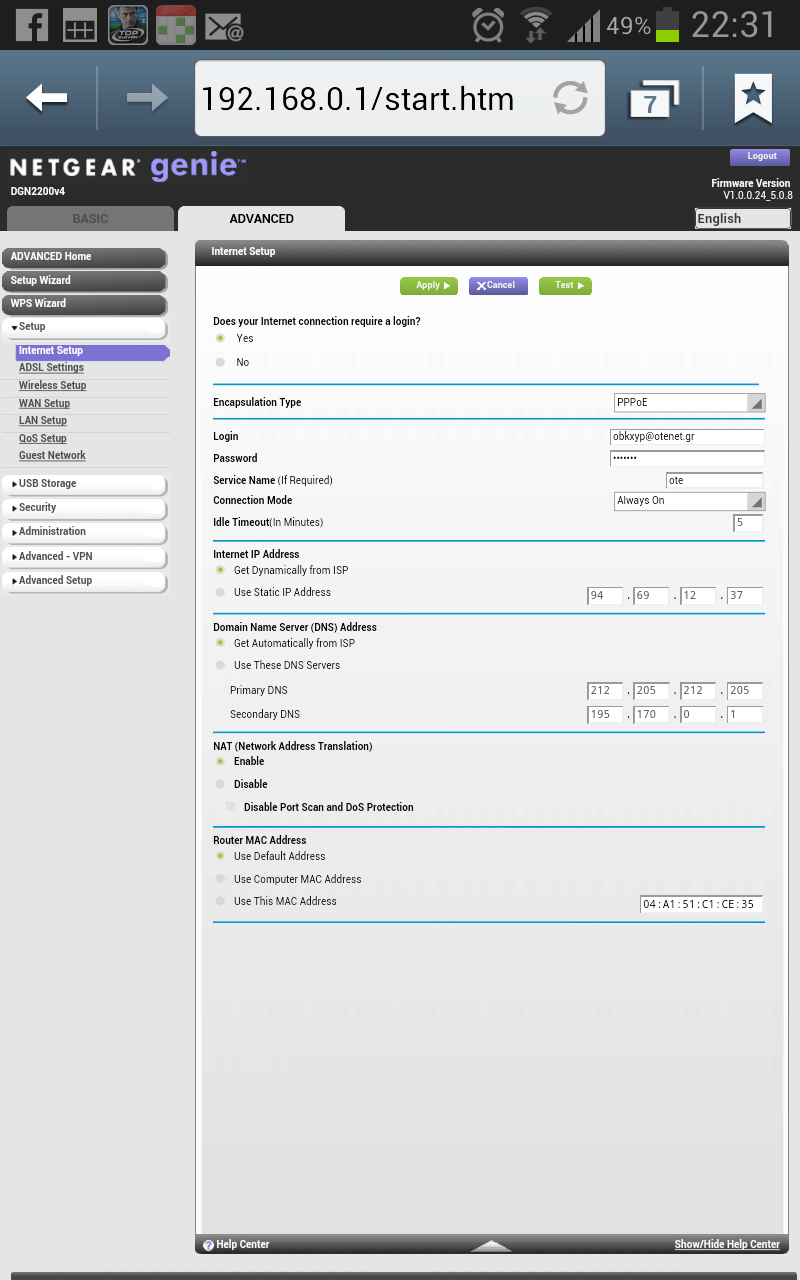Click the Cancel button
800x1280 pixels.
coord(498,286)
